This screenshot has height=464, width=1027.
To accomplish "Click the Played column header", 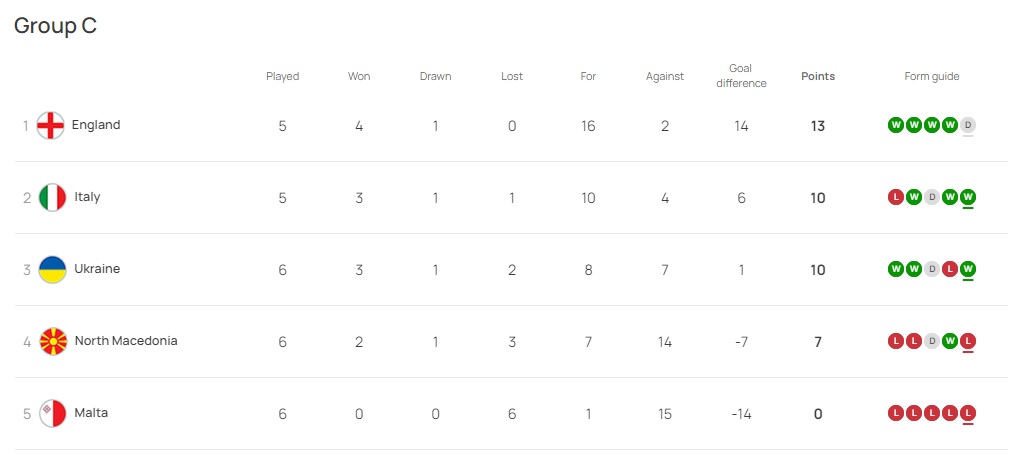I will (x=282, y=76).
